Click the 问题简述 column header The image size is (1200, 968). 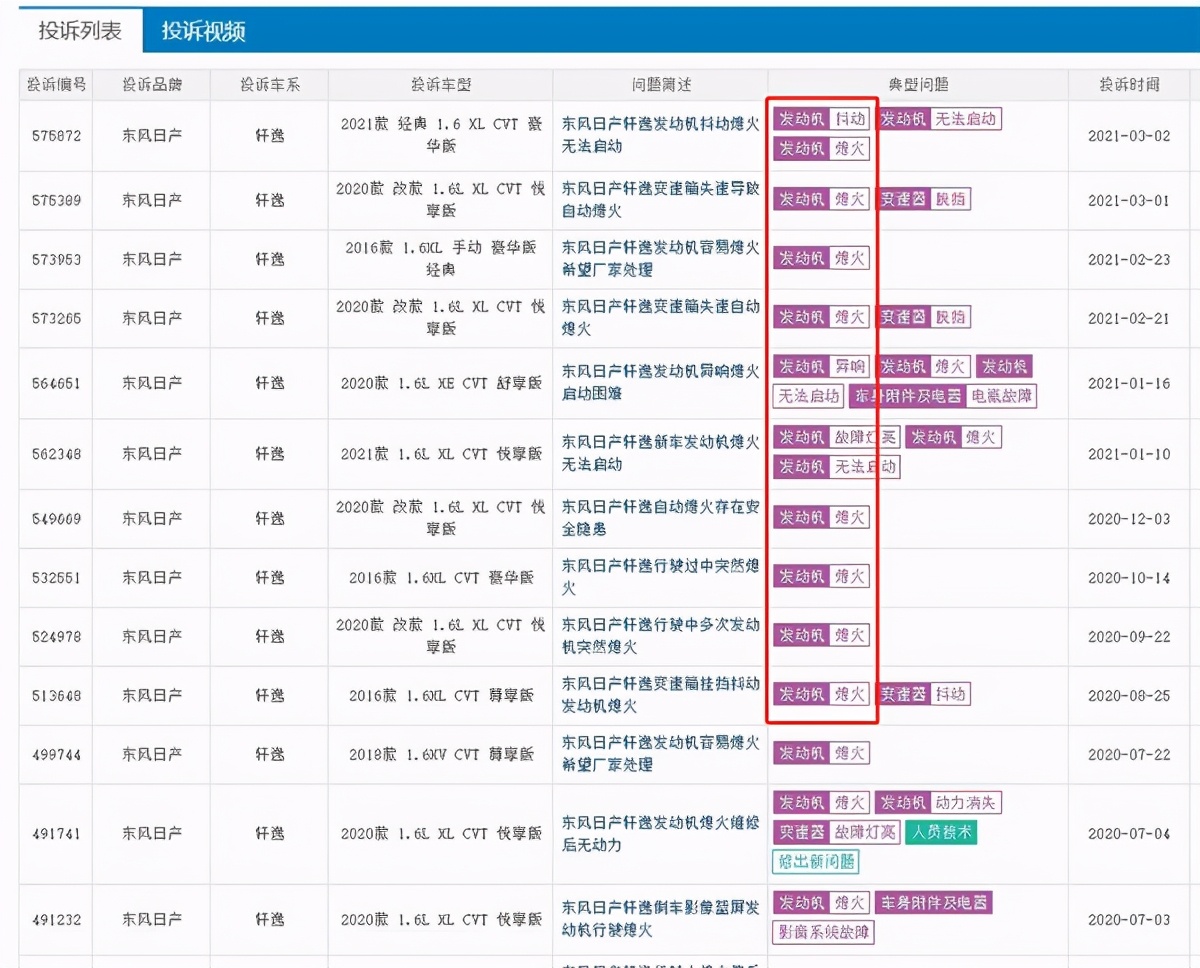coord(661,85)
